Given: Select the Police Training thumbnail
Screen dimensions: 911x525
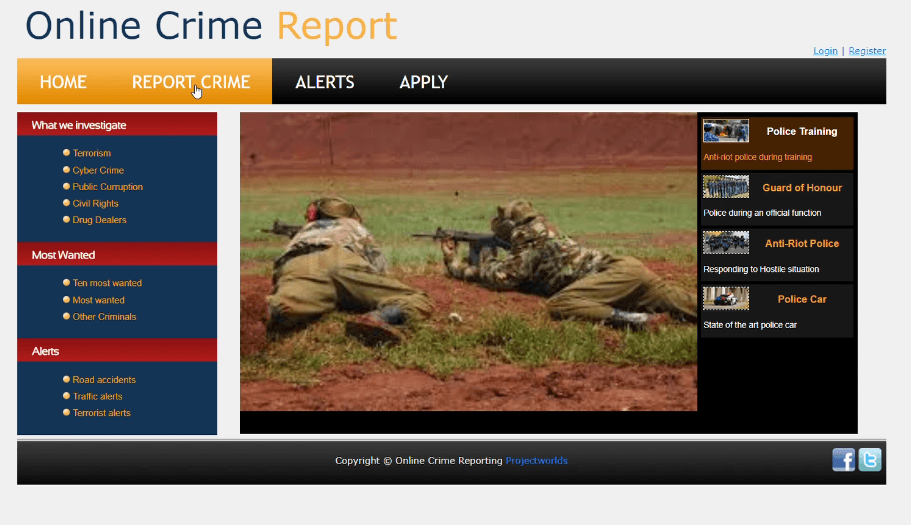Looking at the screenshot, I should [x=726, y=131].
